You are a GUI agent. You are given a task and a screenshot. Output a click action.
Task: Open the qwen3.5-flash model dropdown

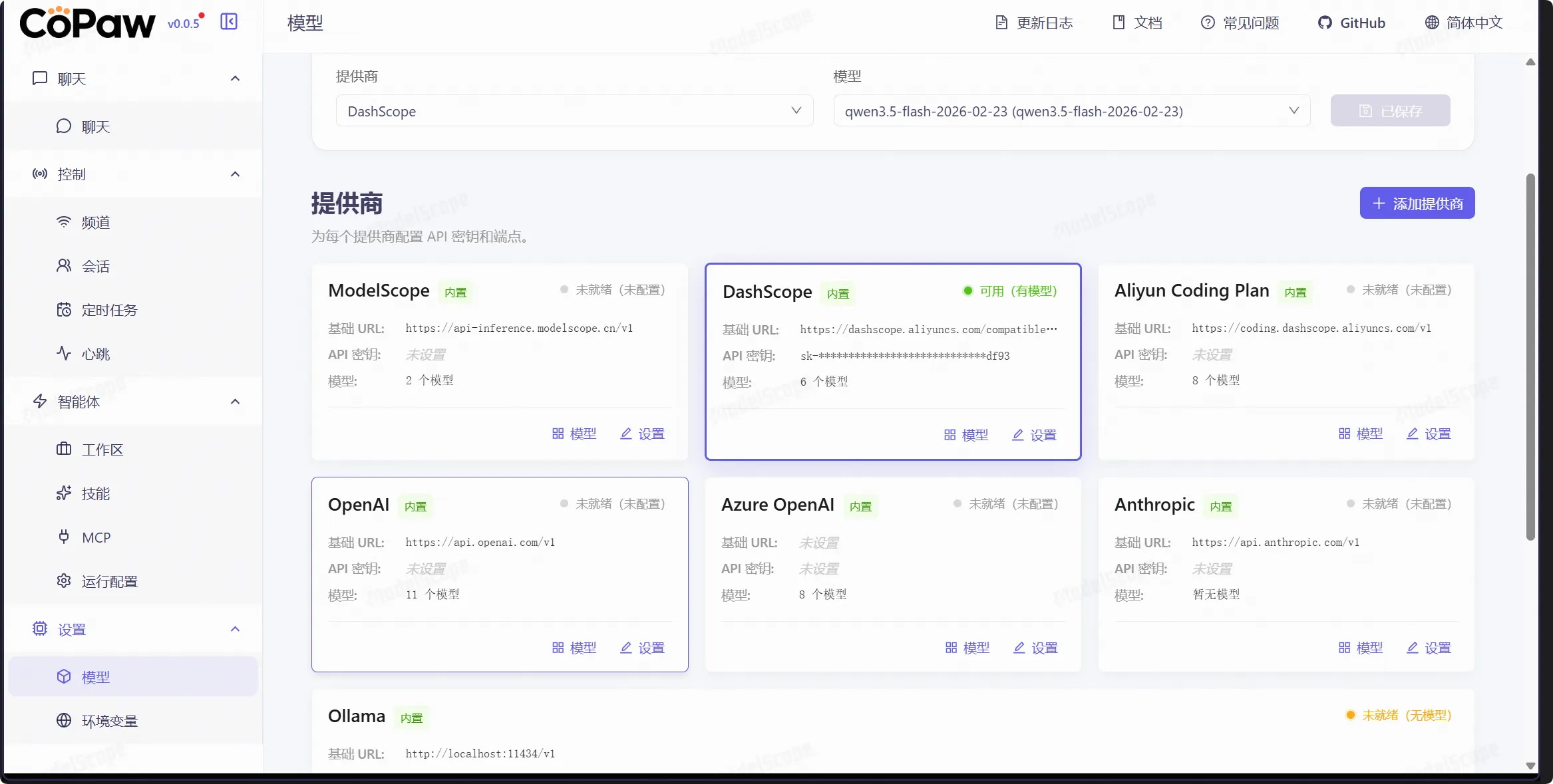point(1071,110)
